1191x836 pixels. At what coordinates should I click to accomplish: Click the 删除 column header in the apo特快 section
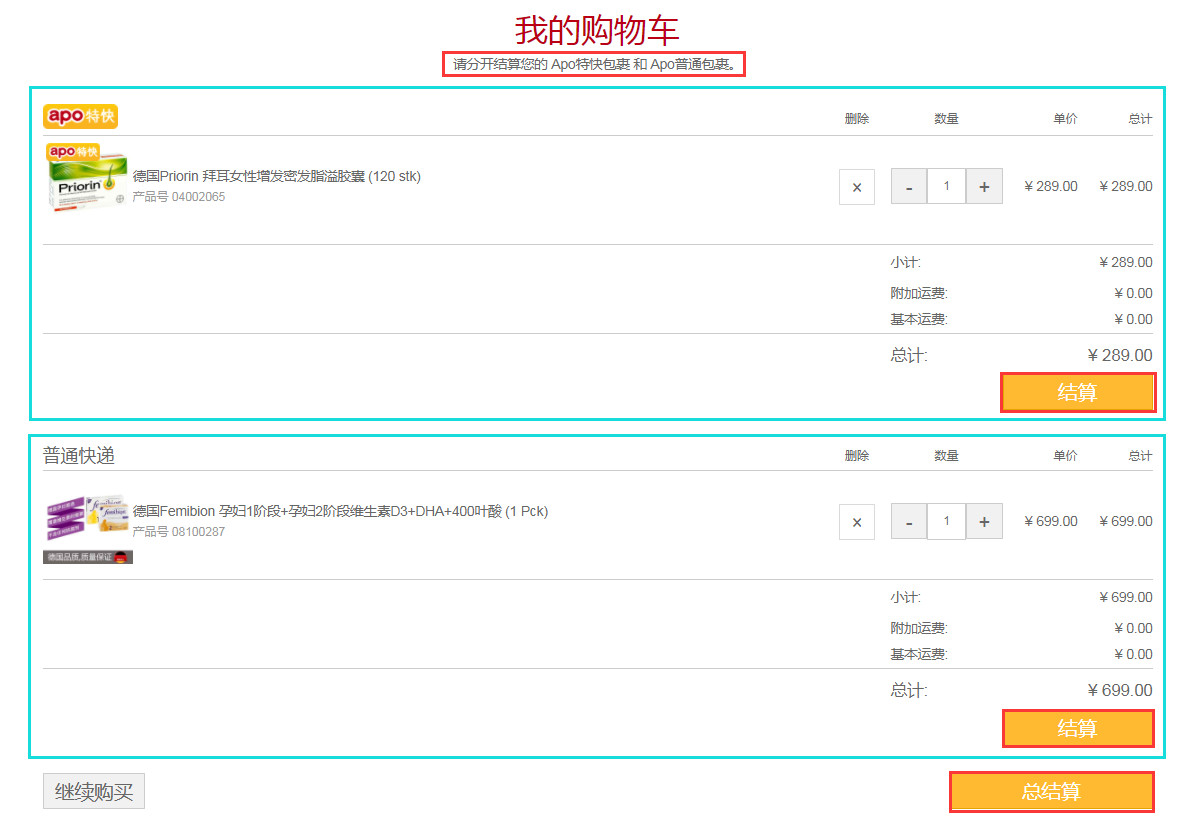[x=857, y=118]
